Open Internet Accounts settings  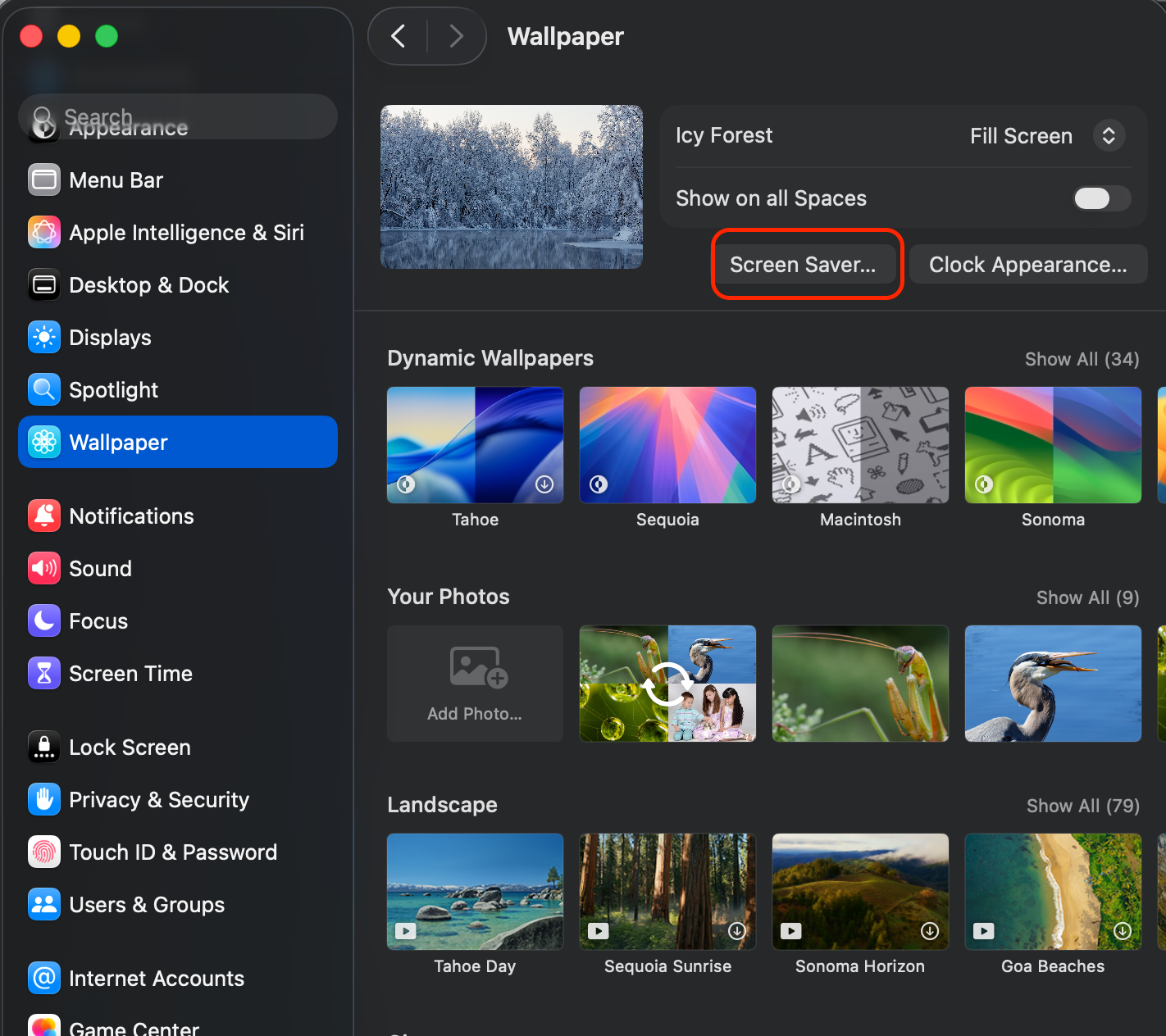point(178,979)
